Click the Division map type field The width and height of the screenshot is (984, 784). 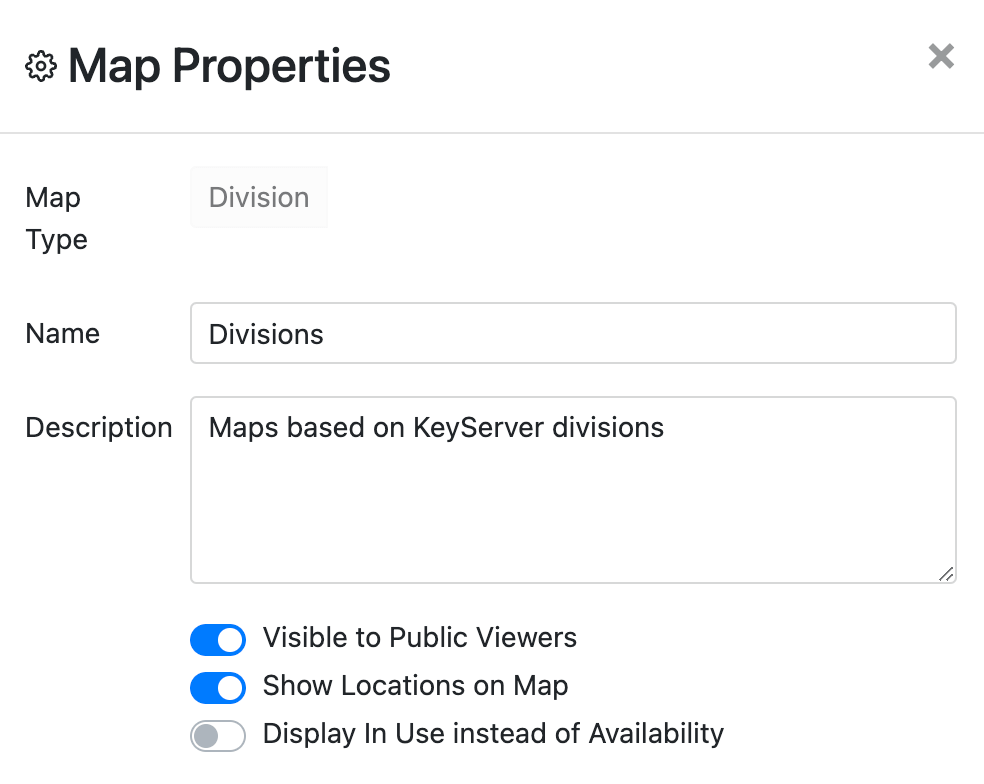259,197
